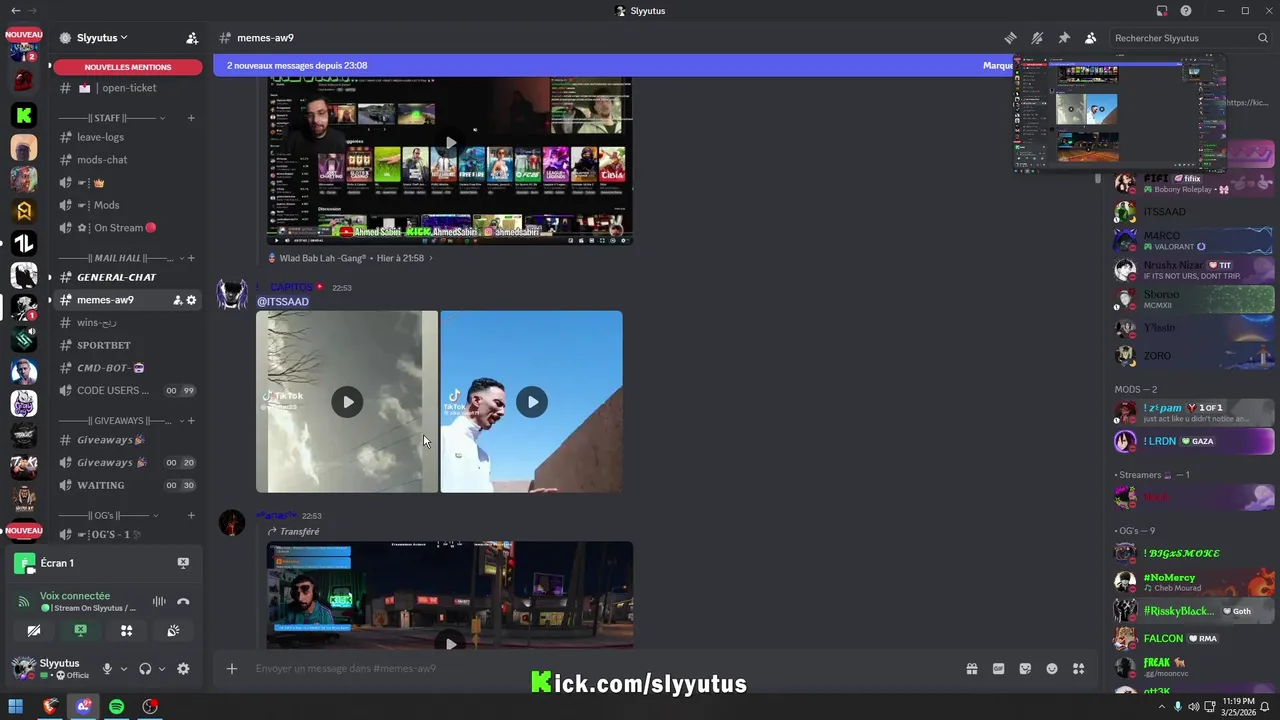Open the Windows Start menu
The image size is (1280, 720).
click(16, 707)
